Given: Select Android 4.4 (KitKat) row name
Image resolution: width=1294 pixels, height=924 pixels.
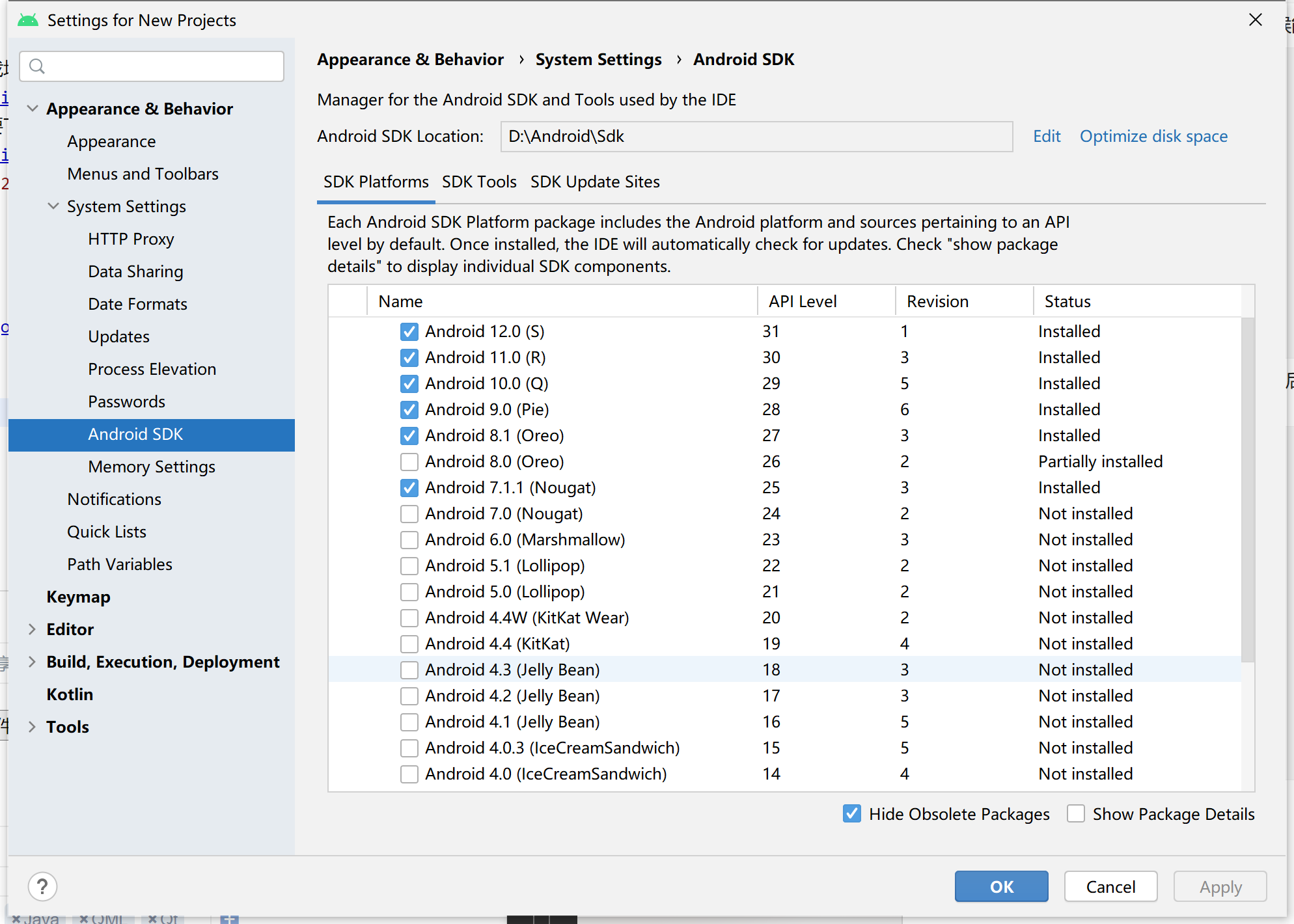Looking at the screenshot, I should coord(497,644).
